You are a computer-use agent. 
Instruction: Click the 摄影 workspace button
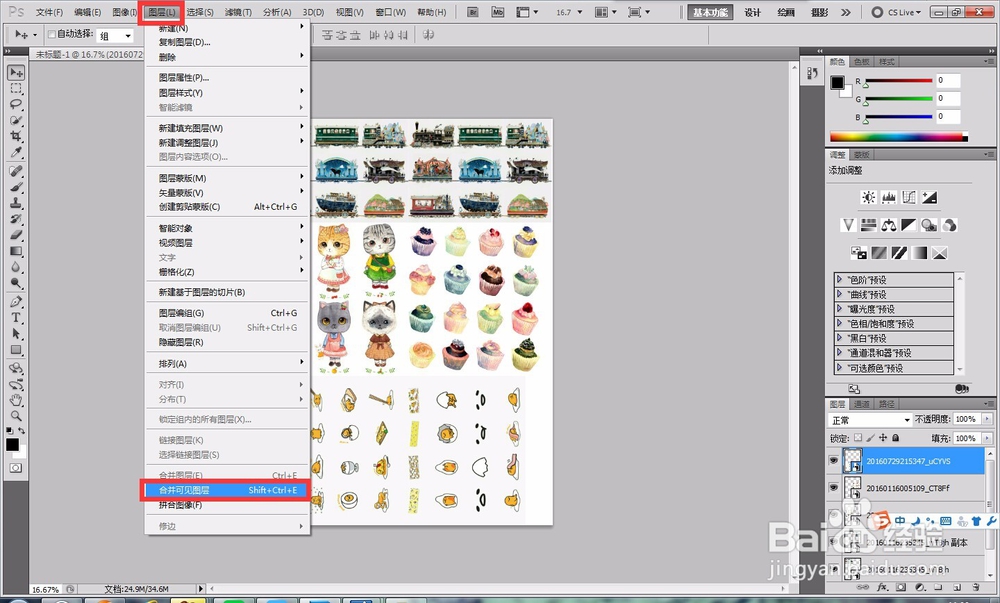pos(820,12)
